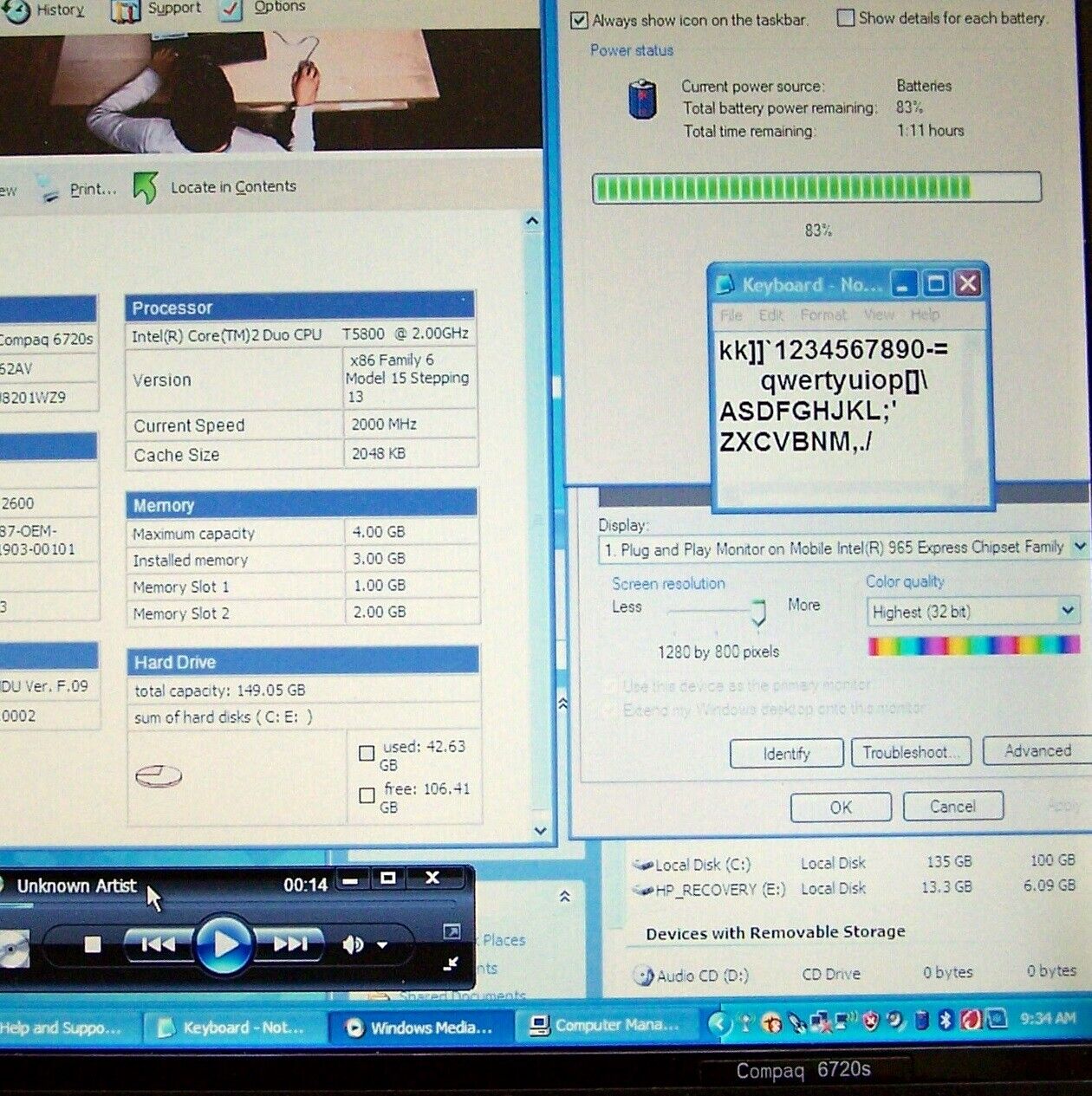Switch to Keyboard - Notepad taskbar button
The width and height of the screenshot is (1092, 1096).
point(234,1028)
